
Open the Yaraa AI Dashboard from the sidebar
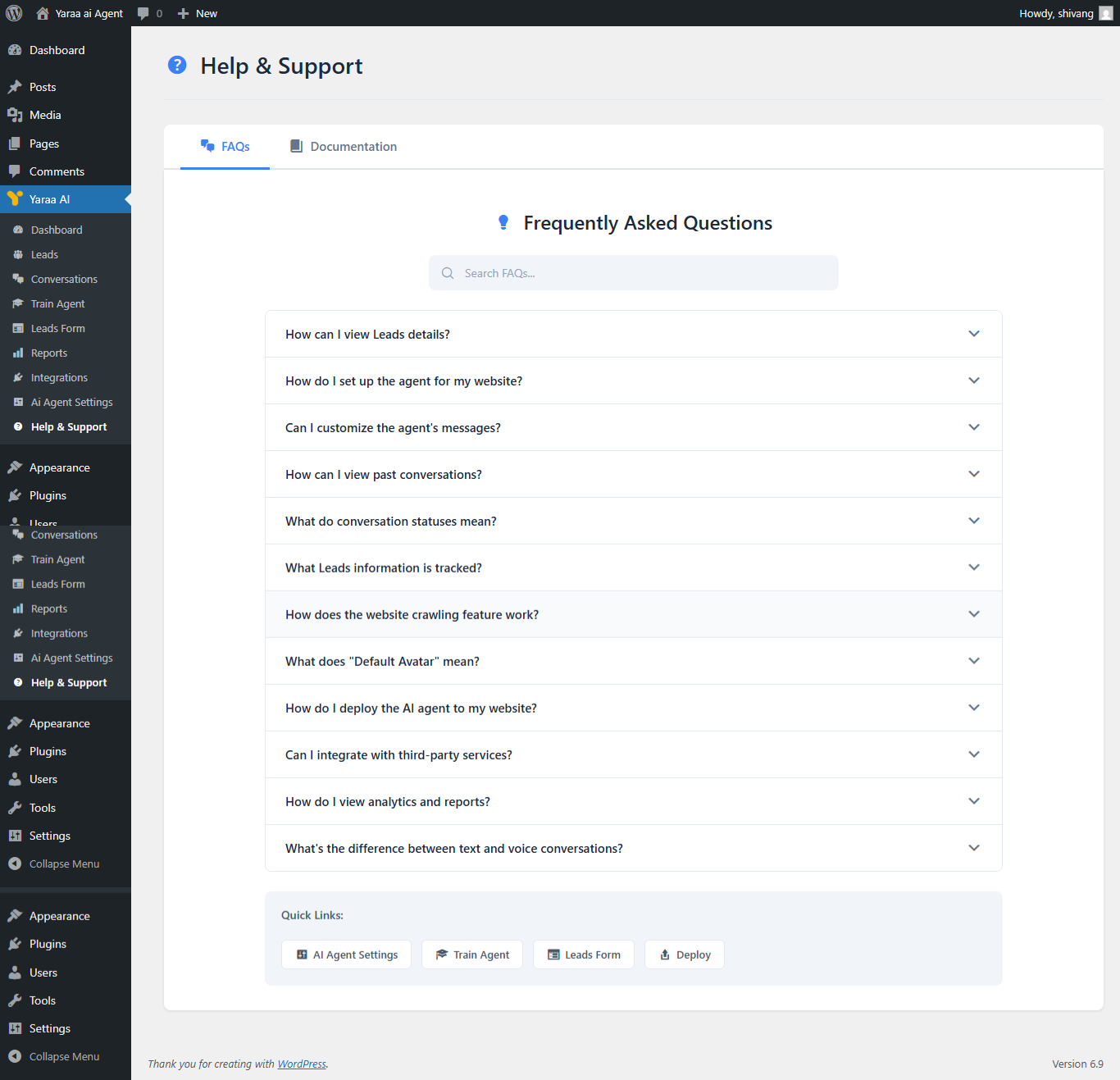pyautogui.click(x=57, y=230)
